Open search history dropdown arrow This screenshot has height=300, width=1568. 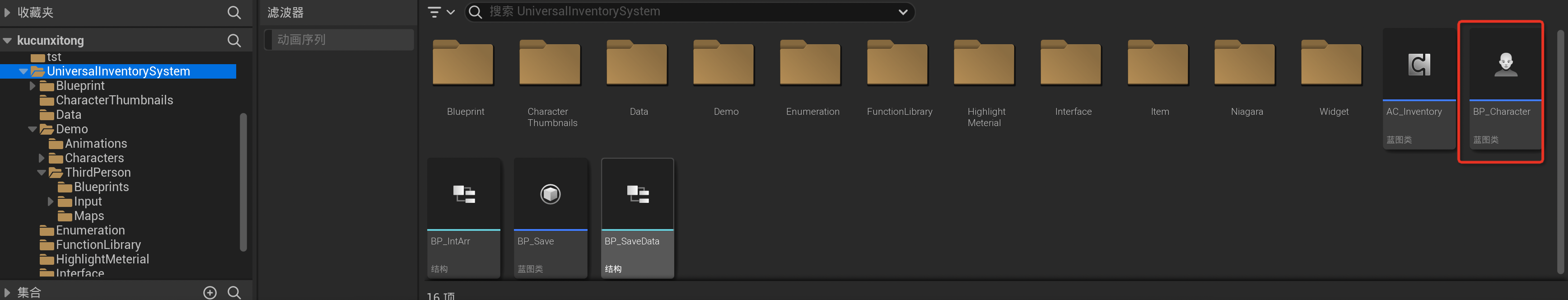903,12
